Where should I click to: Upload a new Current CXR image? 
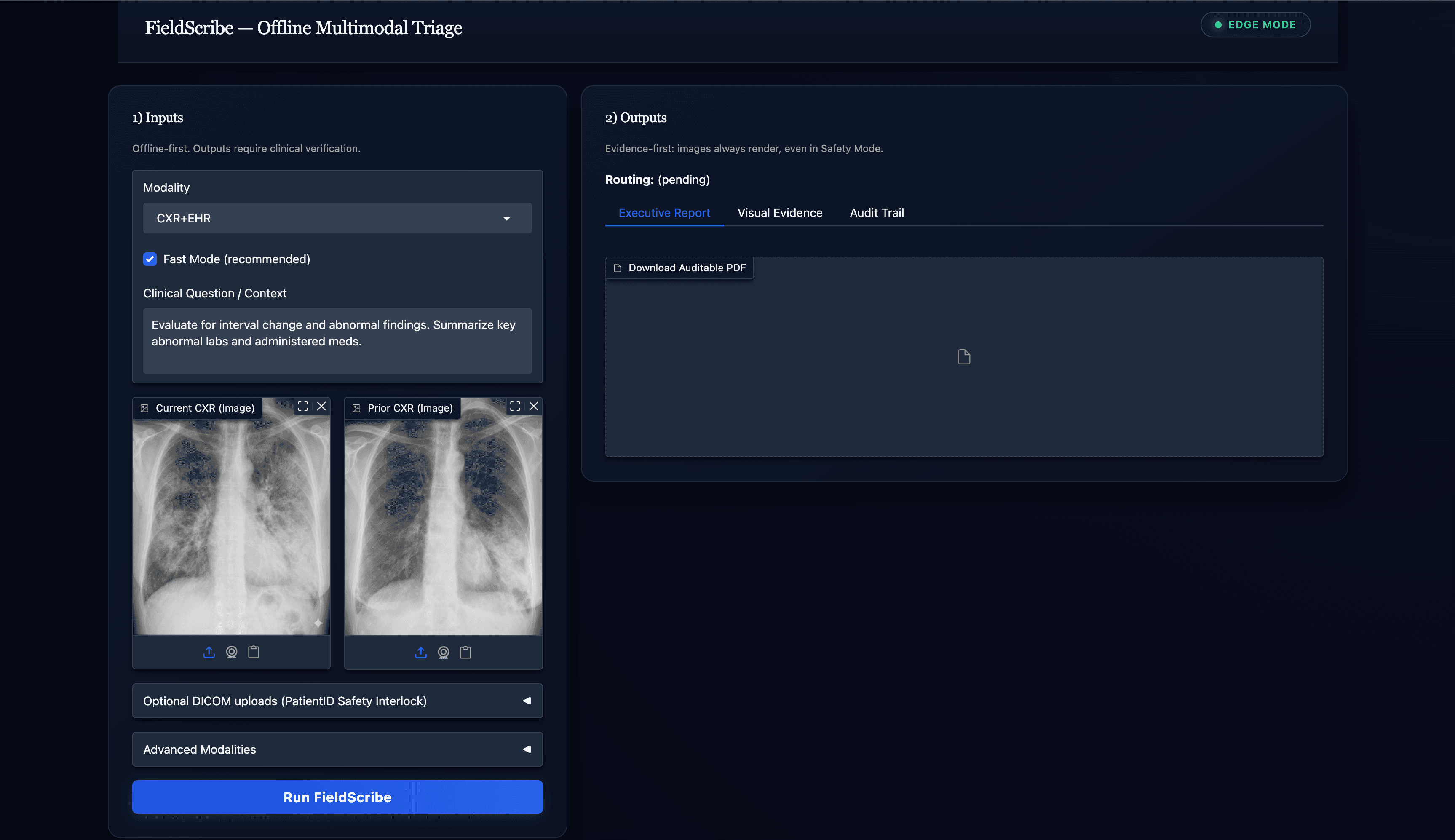209,652
